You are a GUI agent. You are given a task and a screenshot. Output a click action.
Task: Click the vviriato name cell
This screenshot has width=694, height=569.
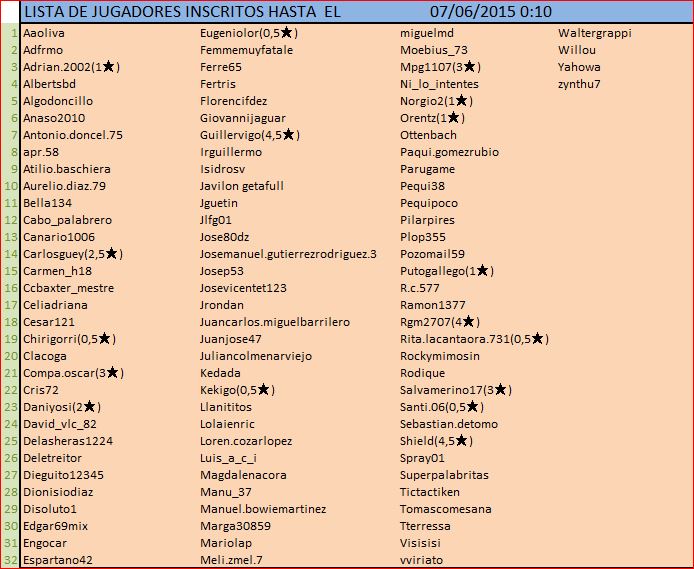tap(421, 560)
